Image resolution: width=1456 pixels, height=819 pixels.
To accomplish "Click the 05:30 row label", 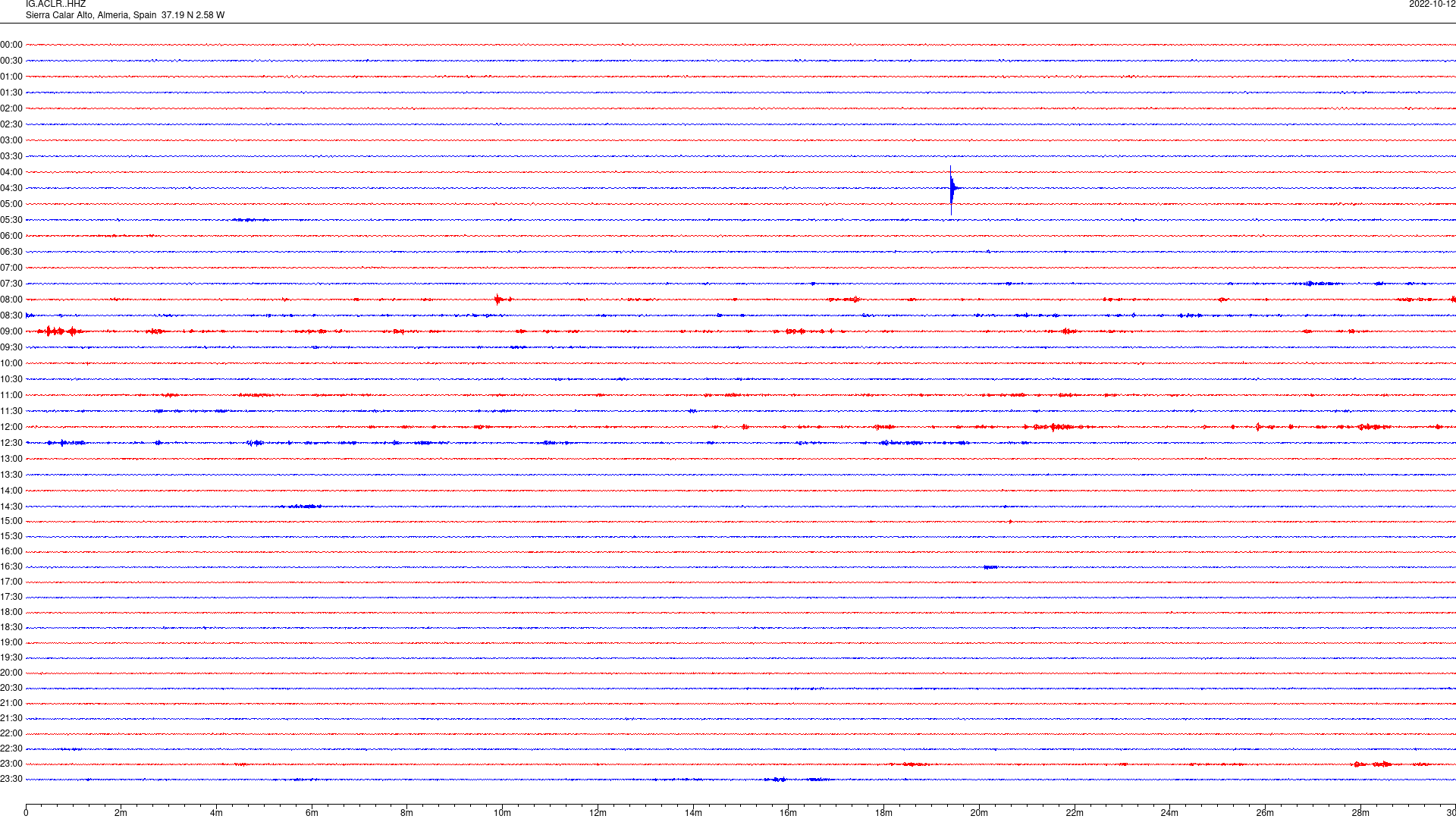I will (11, 220).
